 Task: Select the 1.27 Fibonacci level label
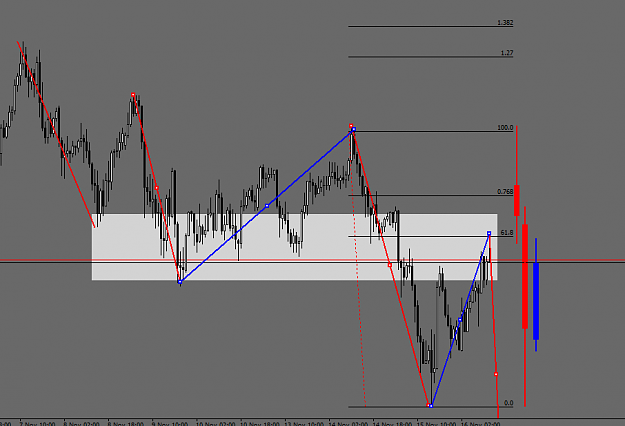pyautogui.click(x=507, y=53)
